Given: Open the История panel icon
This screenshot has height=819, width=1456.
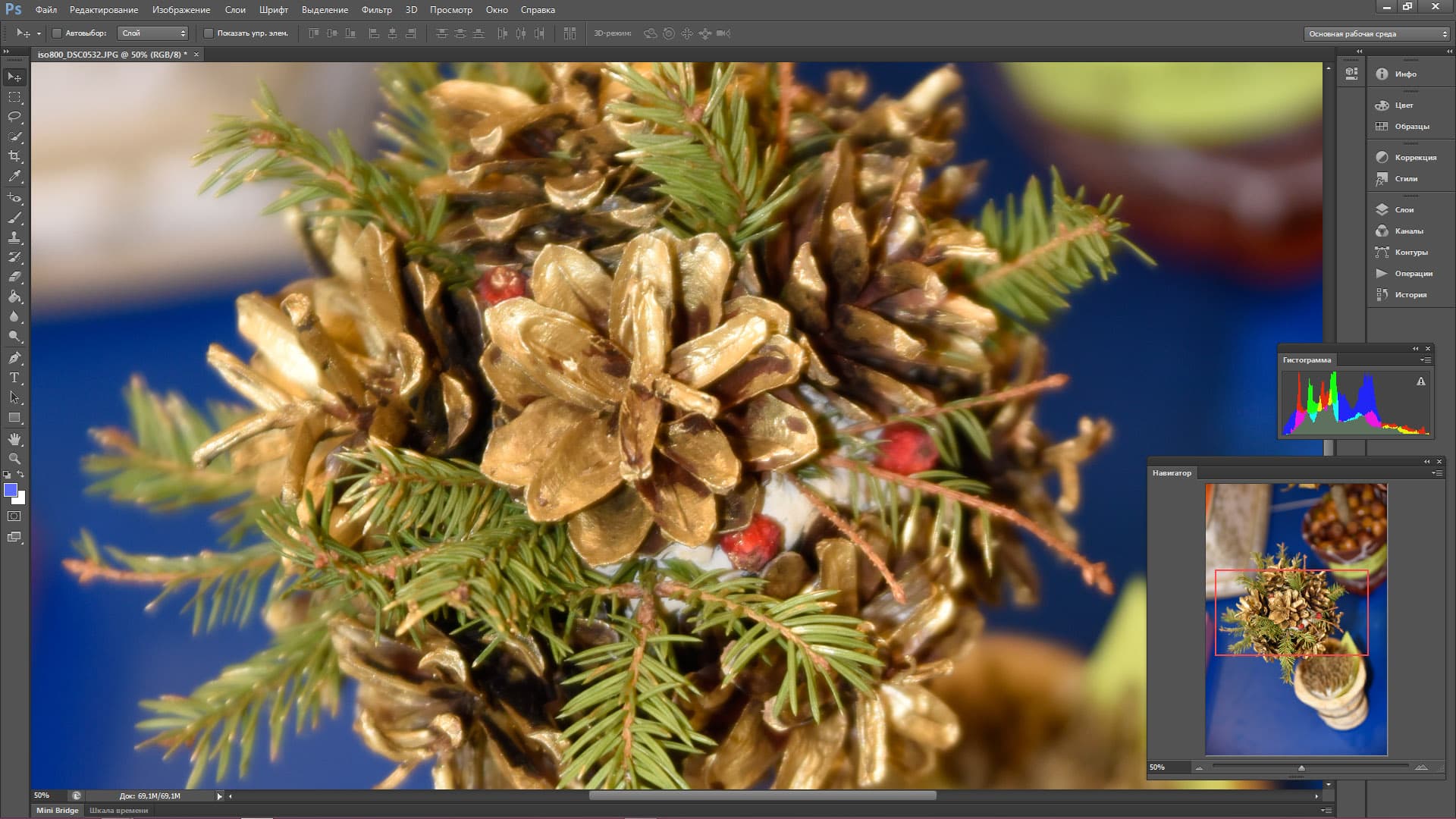Looking at the screenshot, I should tap(1382, 294).
